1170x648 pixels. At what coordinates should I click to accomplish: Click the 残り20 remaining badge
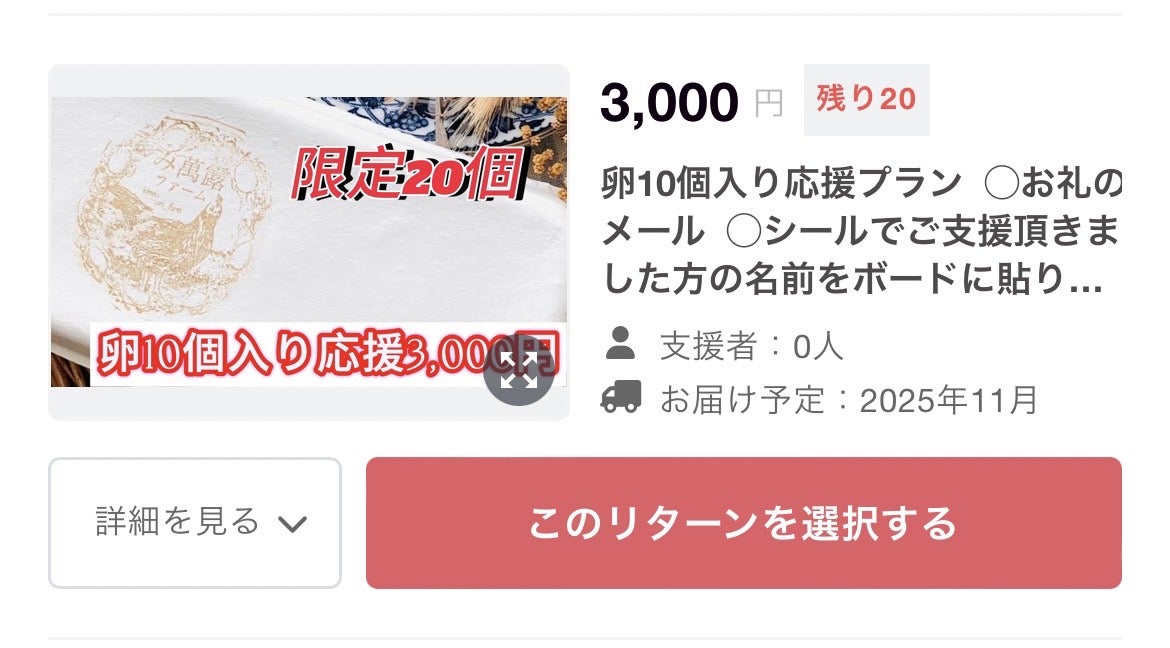pyautogui.click(x=866, y=99)
